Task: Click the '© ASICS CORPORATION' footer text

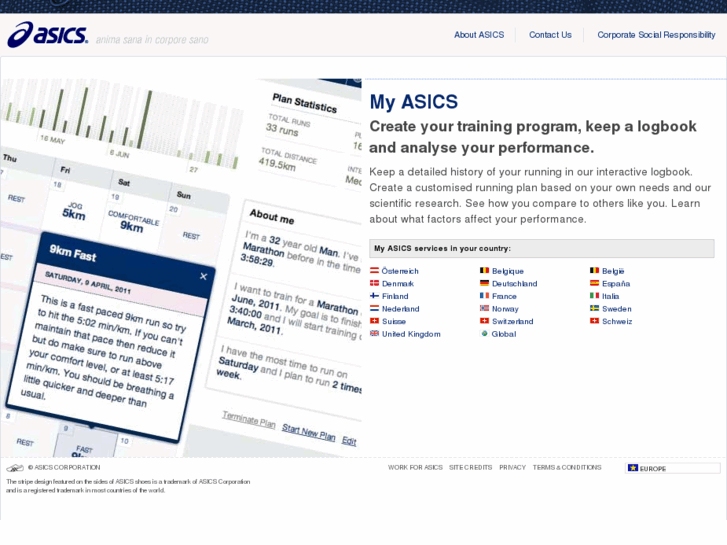Action: 64,468
